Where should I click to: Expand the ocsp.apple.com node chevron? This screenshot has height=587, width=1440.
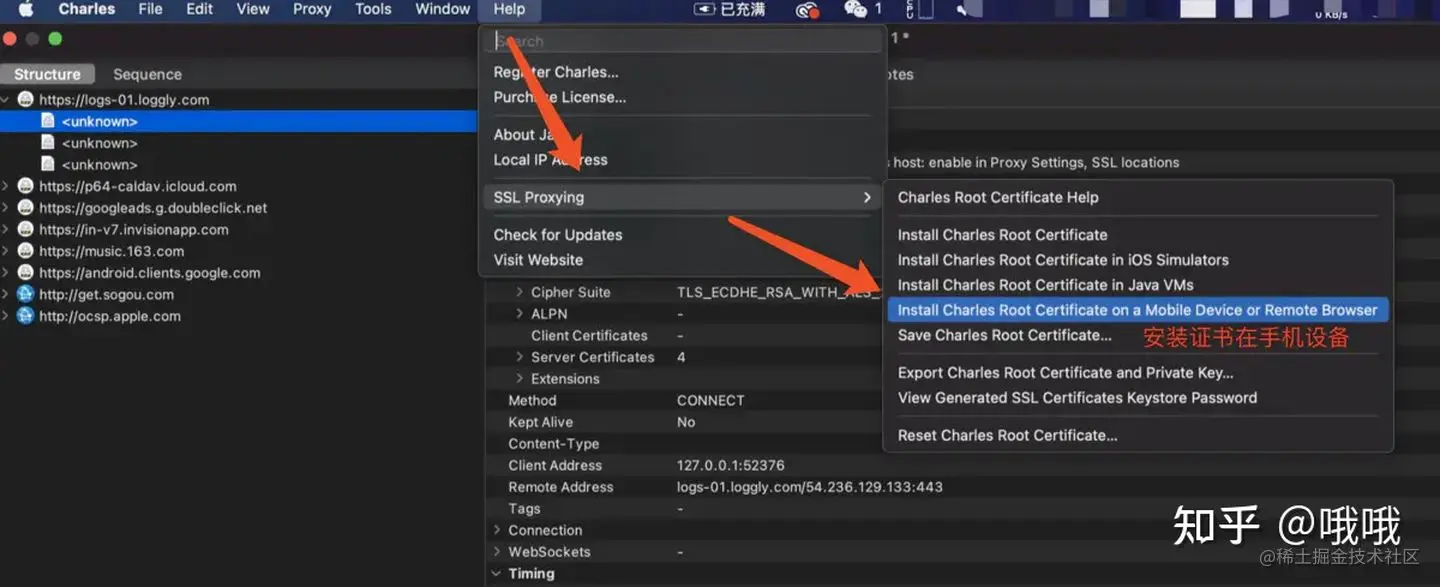6,316
